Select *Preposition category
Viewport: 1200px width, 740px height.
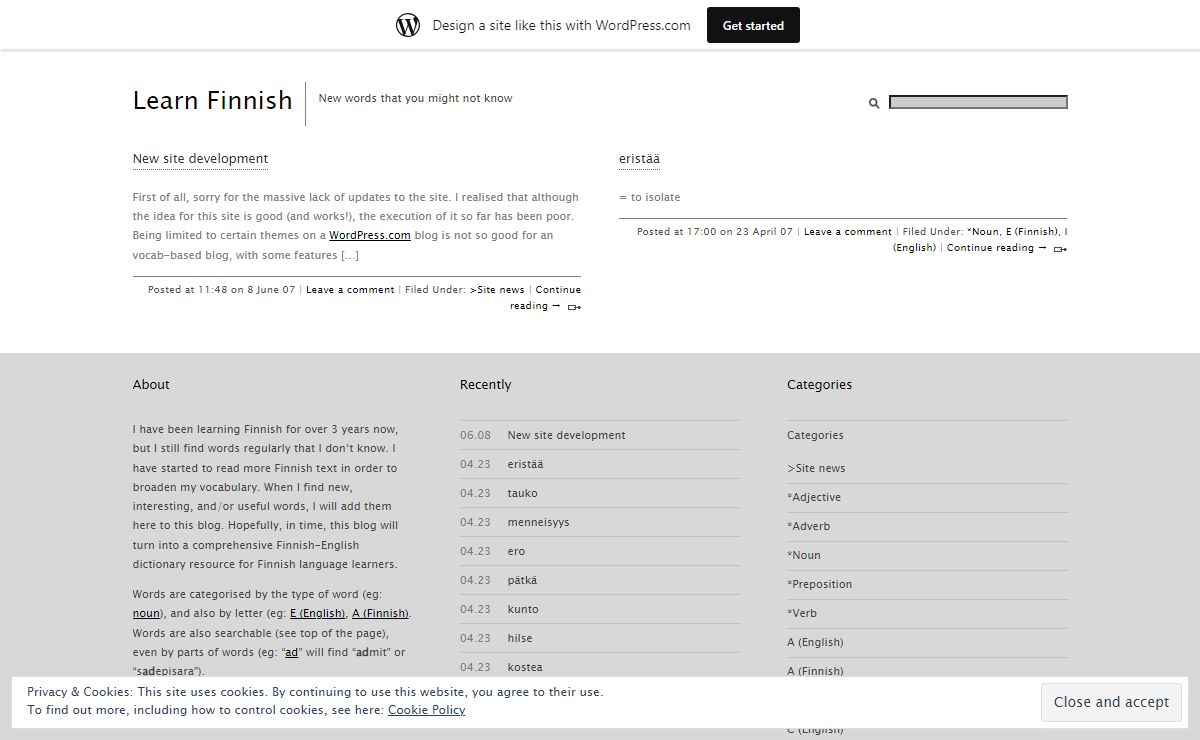pyautogui.click(x=820, y=584)
